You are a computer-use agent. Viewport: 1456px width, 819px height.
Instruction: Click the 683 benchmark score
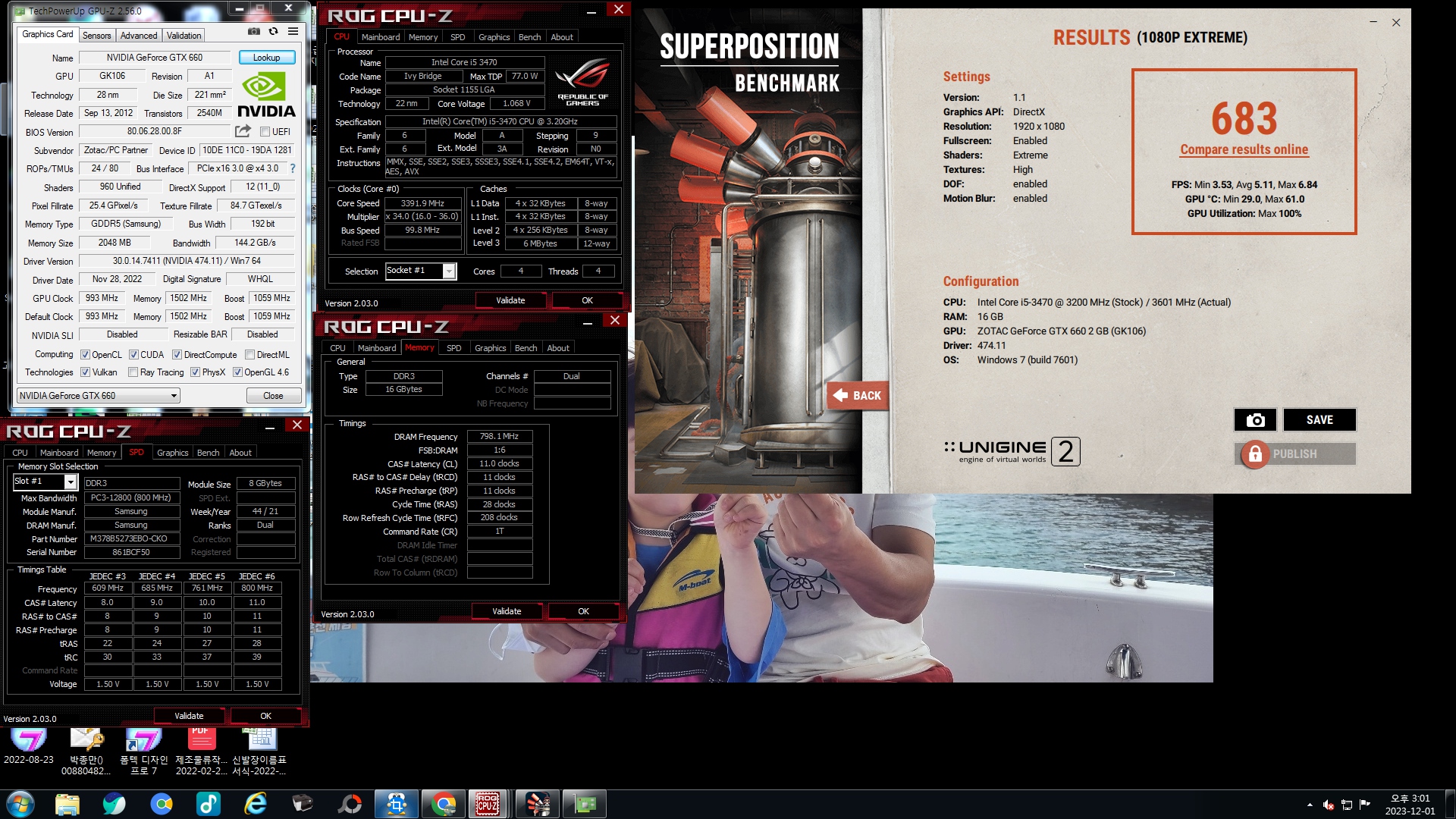pos(1244,118)
